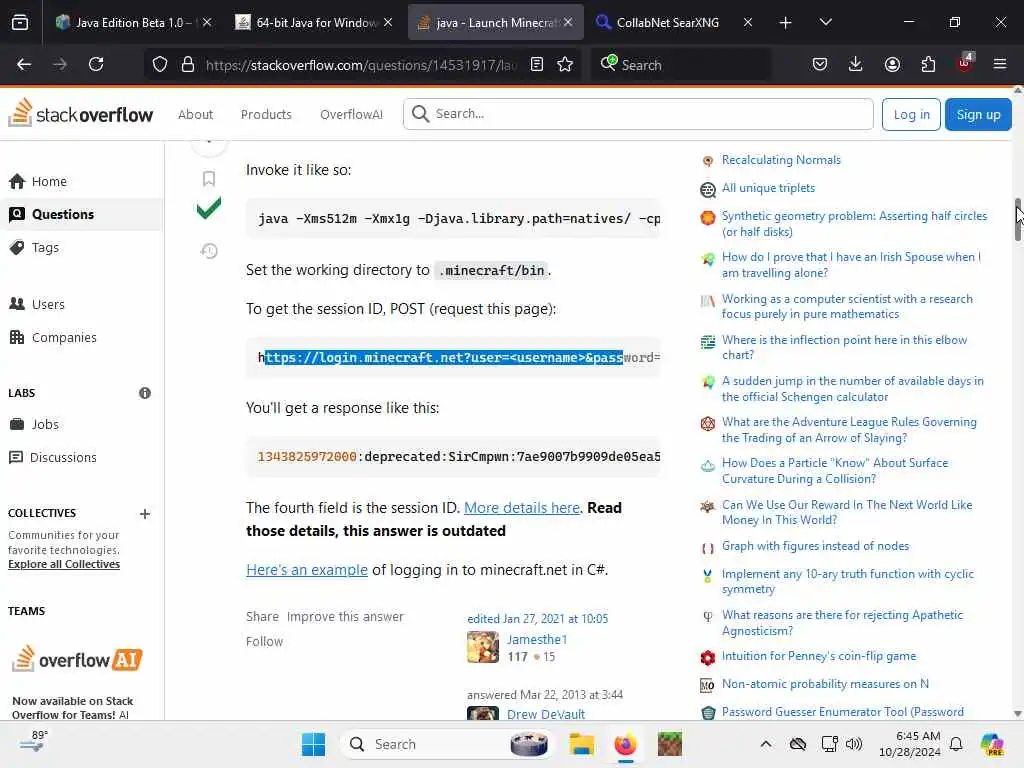1024x768 pixels.
Task: Open the edited Jan 27, 2021 revision link
Action: point(537,618)
